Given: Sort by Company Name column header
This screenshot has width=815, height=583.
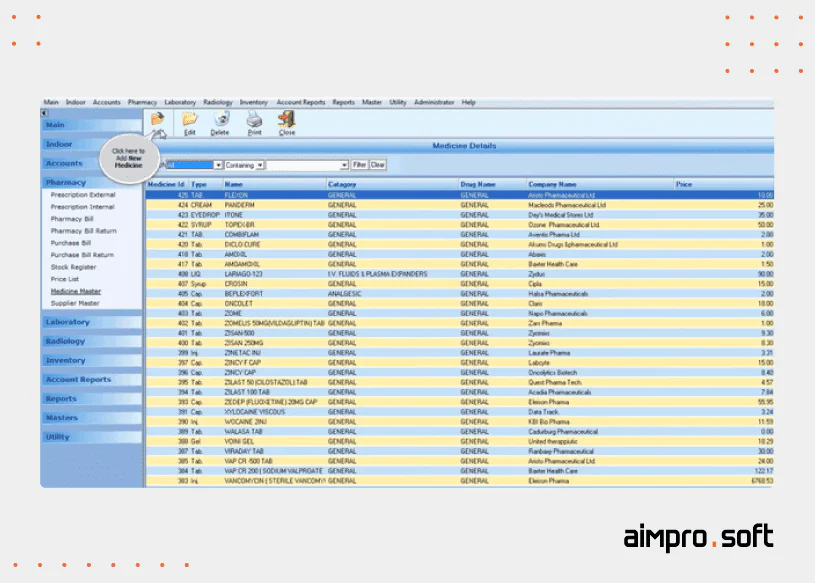Looking at the screenshot, I should coord(600,184).
